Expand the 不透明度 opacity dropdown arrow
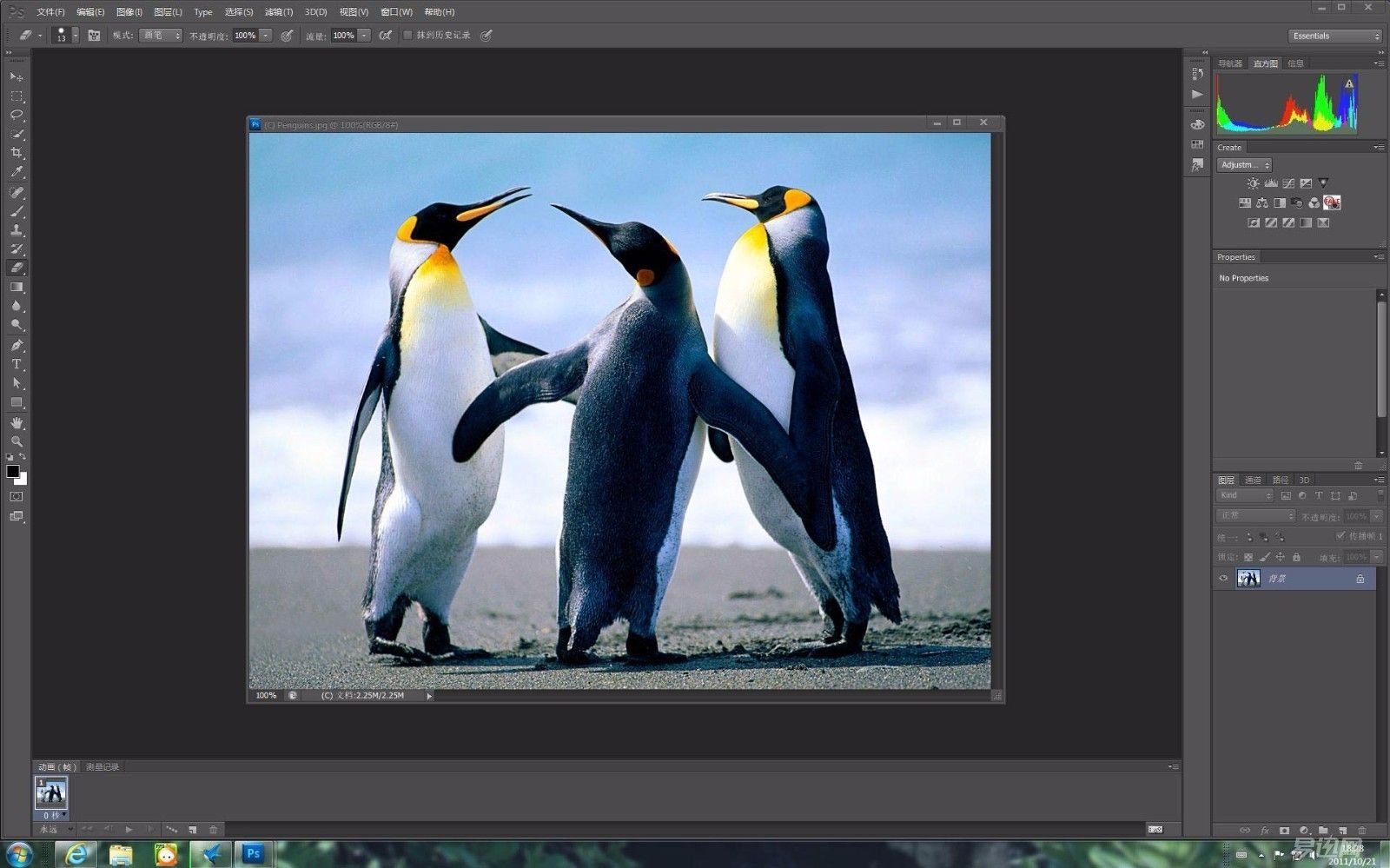Screen dimensions: 1390x868 tap(266, 36)
